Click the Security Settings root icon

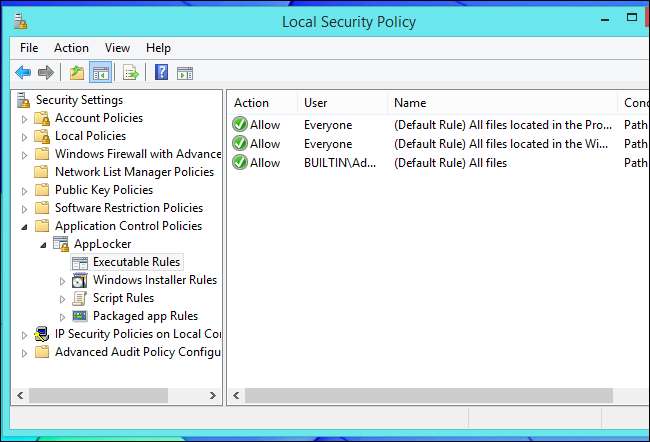click(23, 100)
